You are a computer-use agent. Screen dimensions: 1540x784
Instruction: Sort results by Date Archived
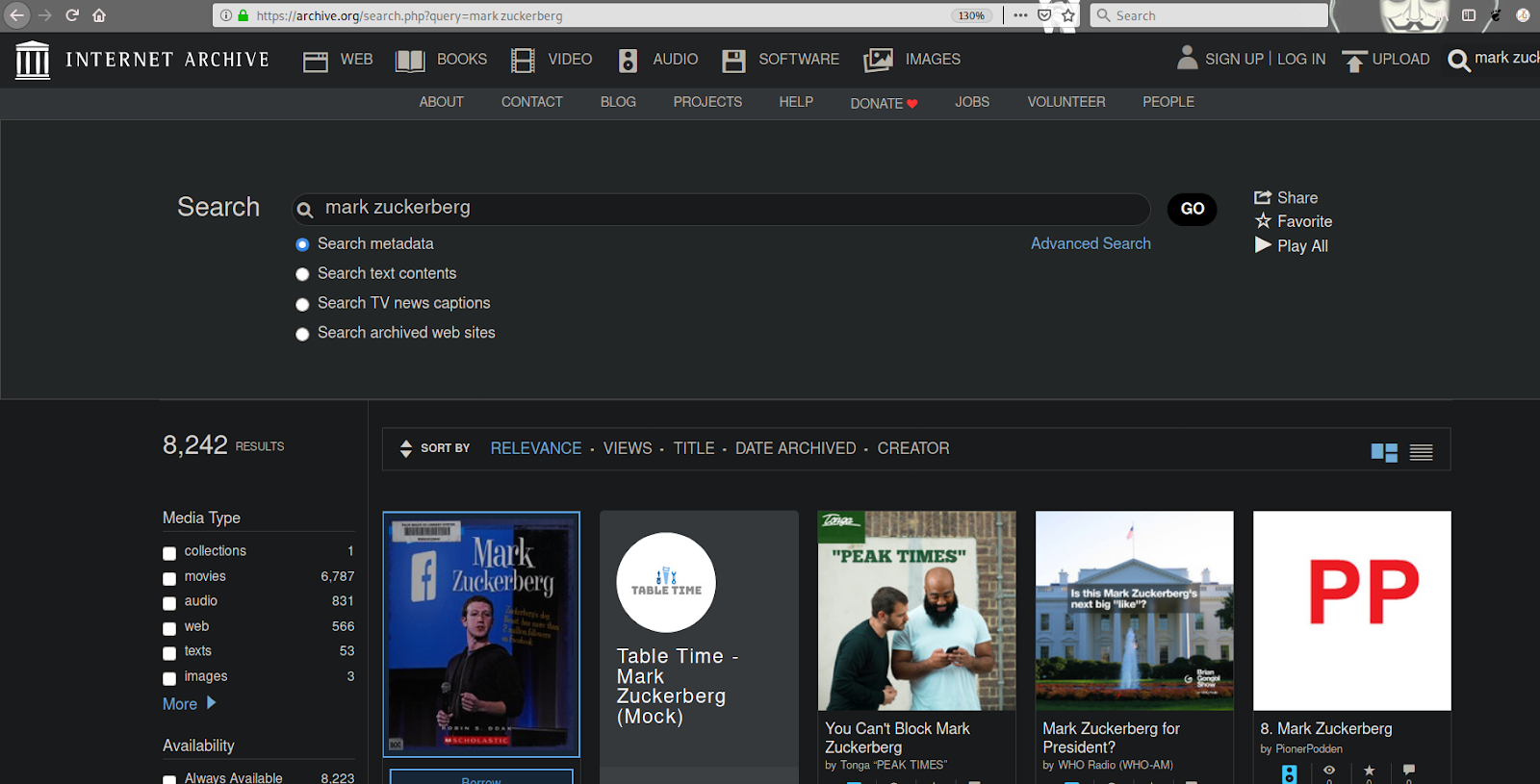pyautogui.click(x=796, y=448)
